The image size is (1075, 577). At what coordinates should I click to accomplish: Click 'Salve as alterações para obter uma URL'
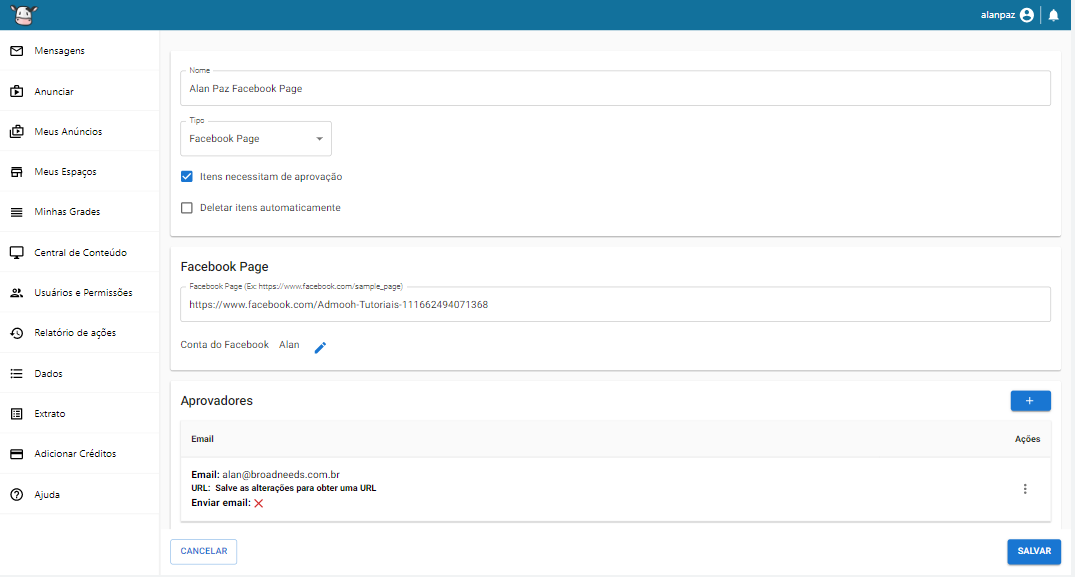295,489
